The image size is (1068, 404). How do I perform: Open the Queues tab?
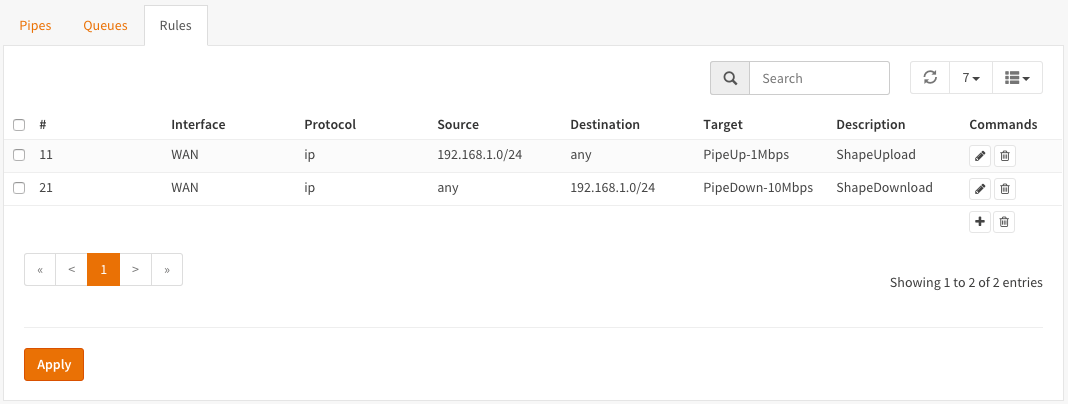coord(105,25)
